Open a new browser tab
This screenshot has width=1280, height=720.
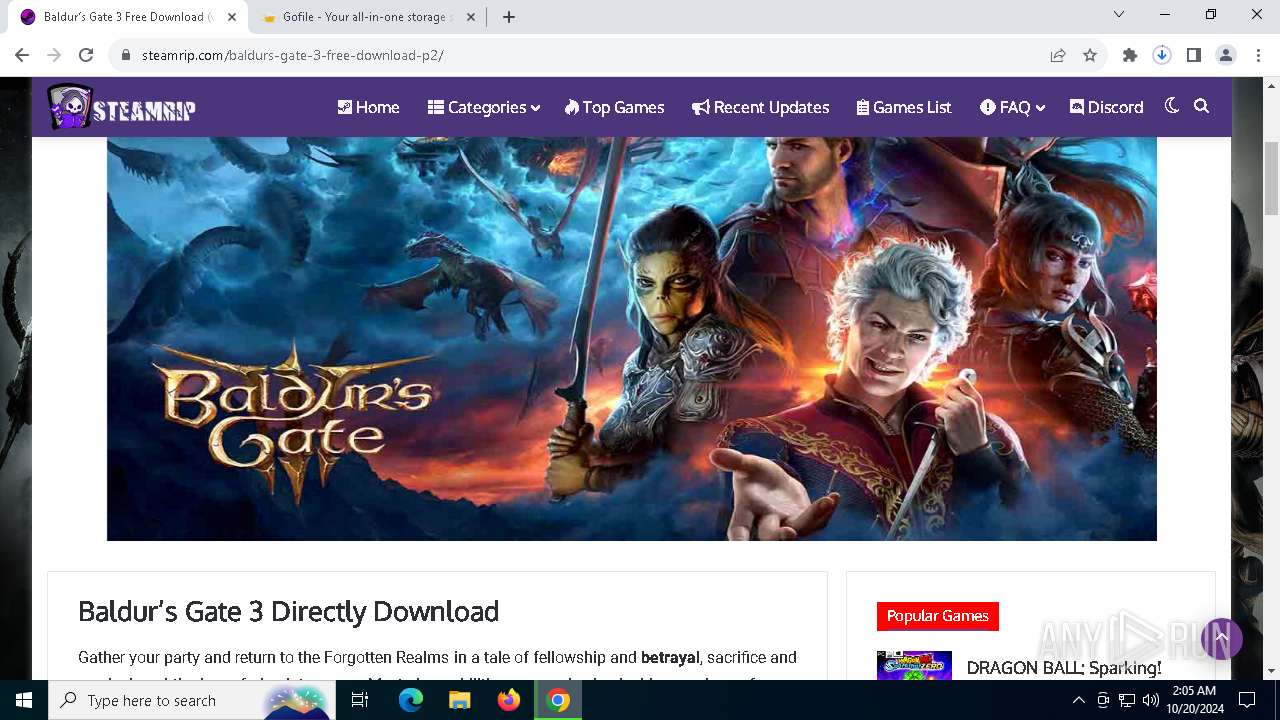pos(509,17)
